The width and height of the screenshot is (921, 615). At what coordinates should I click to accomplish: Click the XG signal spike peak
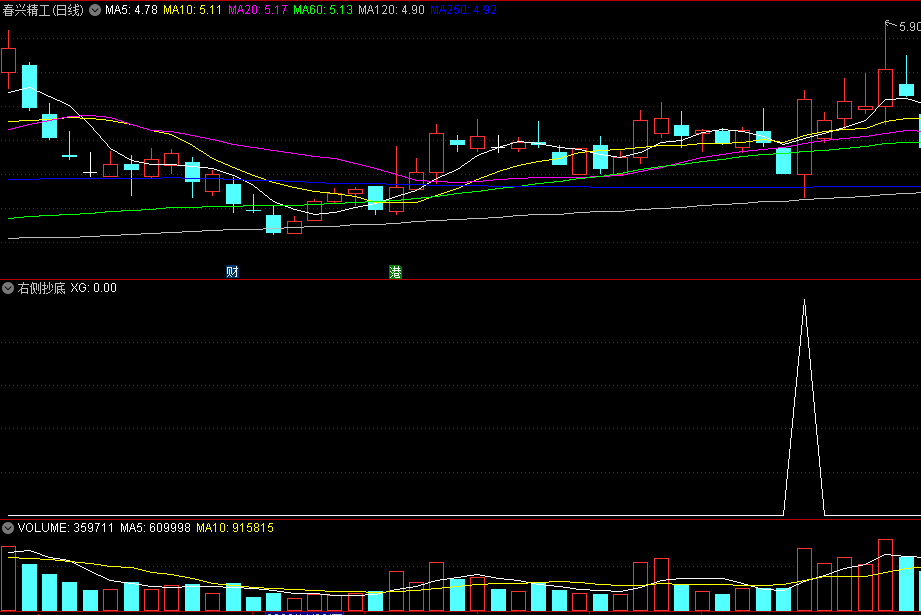point(804,301)
